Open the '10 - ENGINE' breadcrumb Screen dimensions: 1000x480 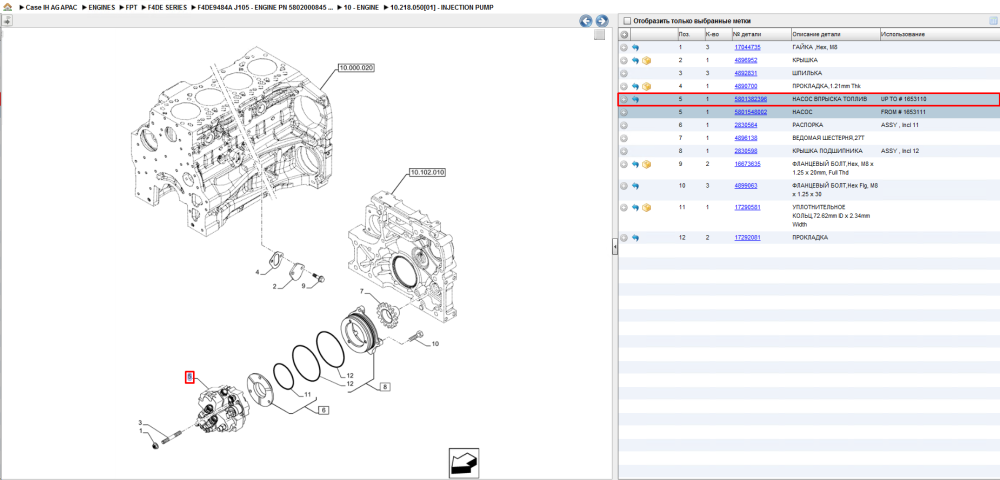(361, 7)
